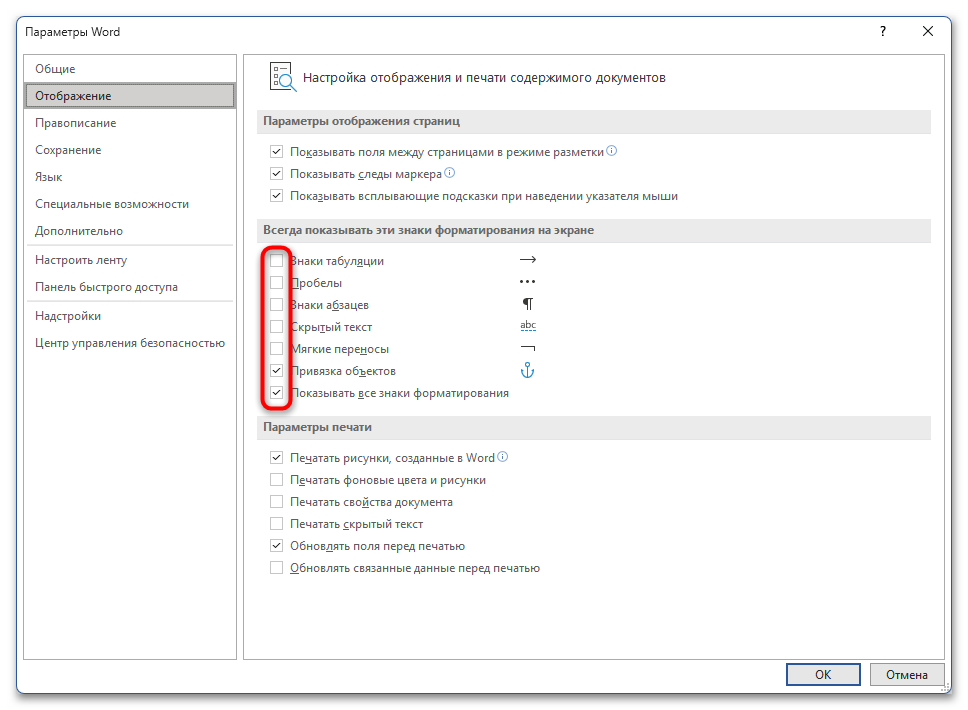Open "Настроить ленту" section

pyautogui.click(x=130, y=260)
